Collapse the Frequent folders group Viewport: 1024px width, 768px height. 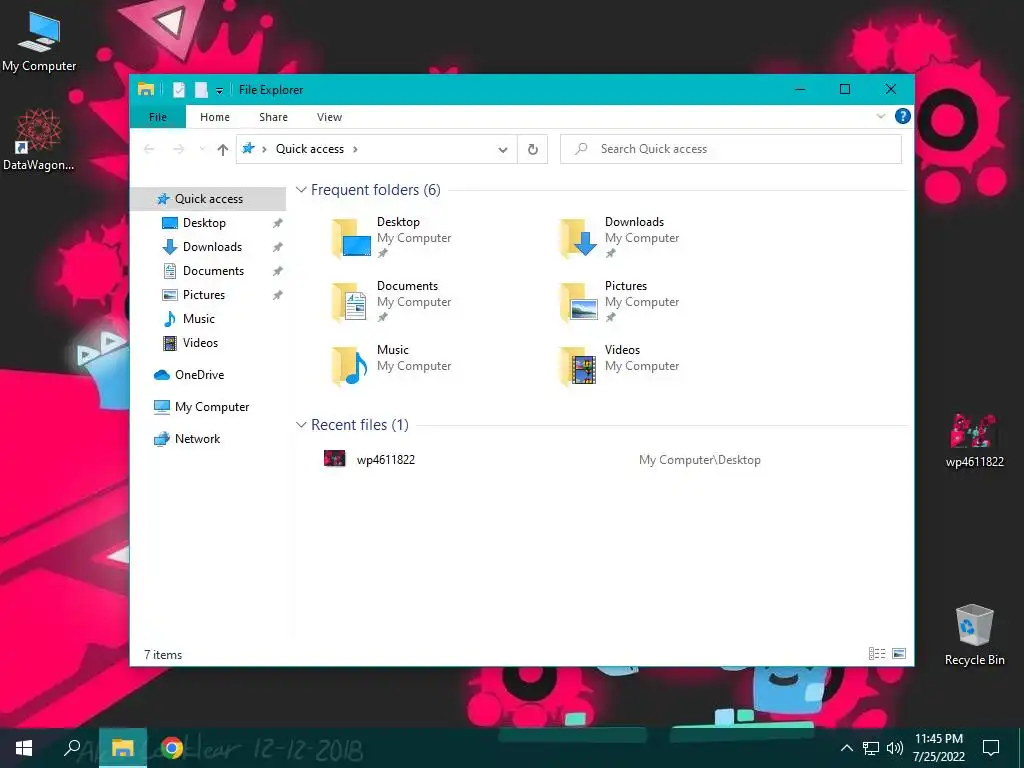(x=301, y=189)
